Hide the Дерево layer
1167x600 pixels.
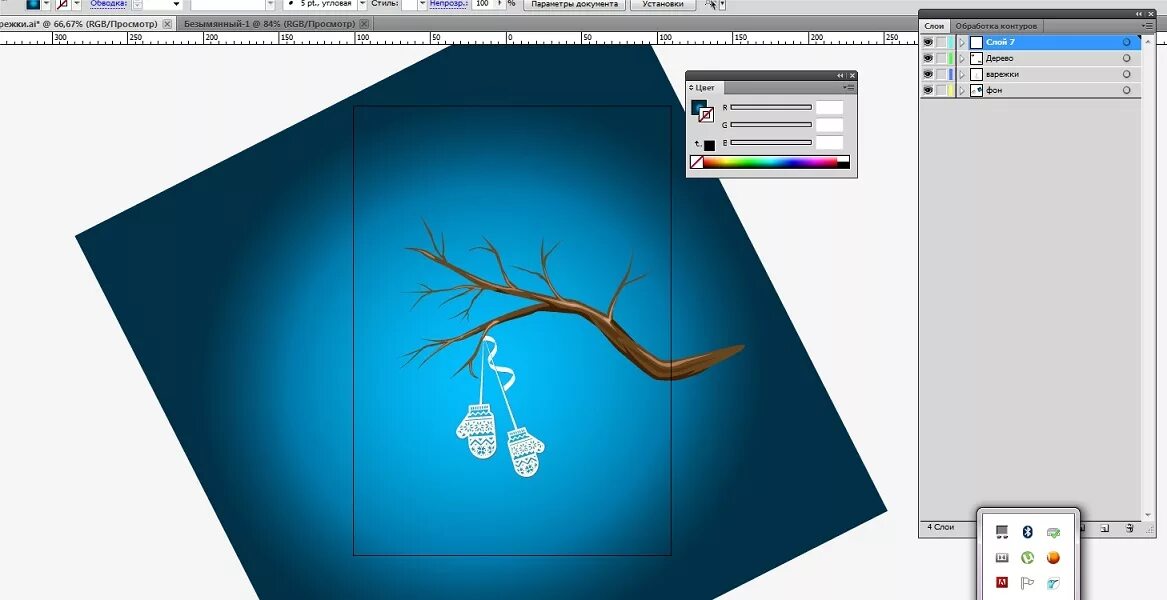(928, 58)
